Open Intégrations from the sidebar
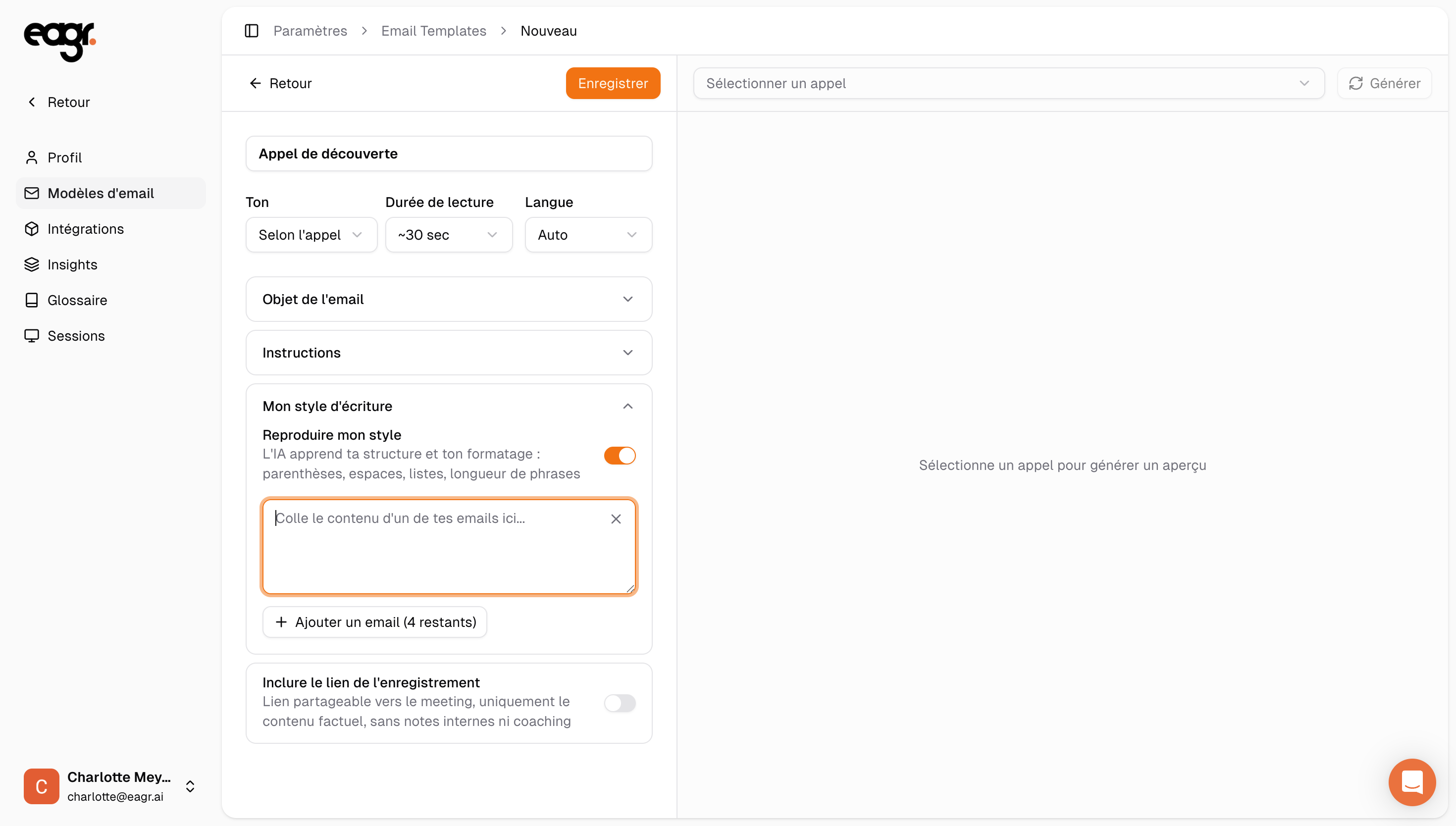 tap(85, 229)
